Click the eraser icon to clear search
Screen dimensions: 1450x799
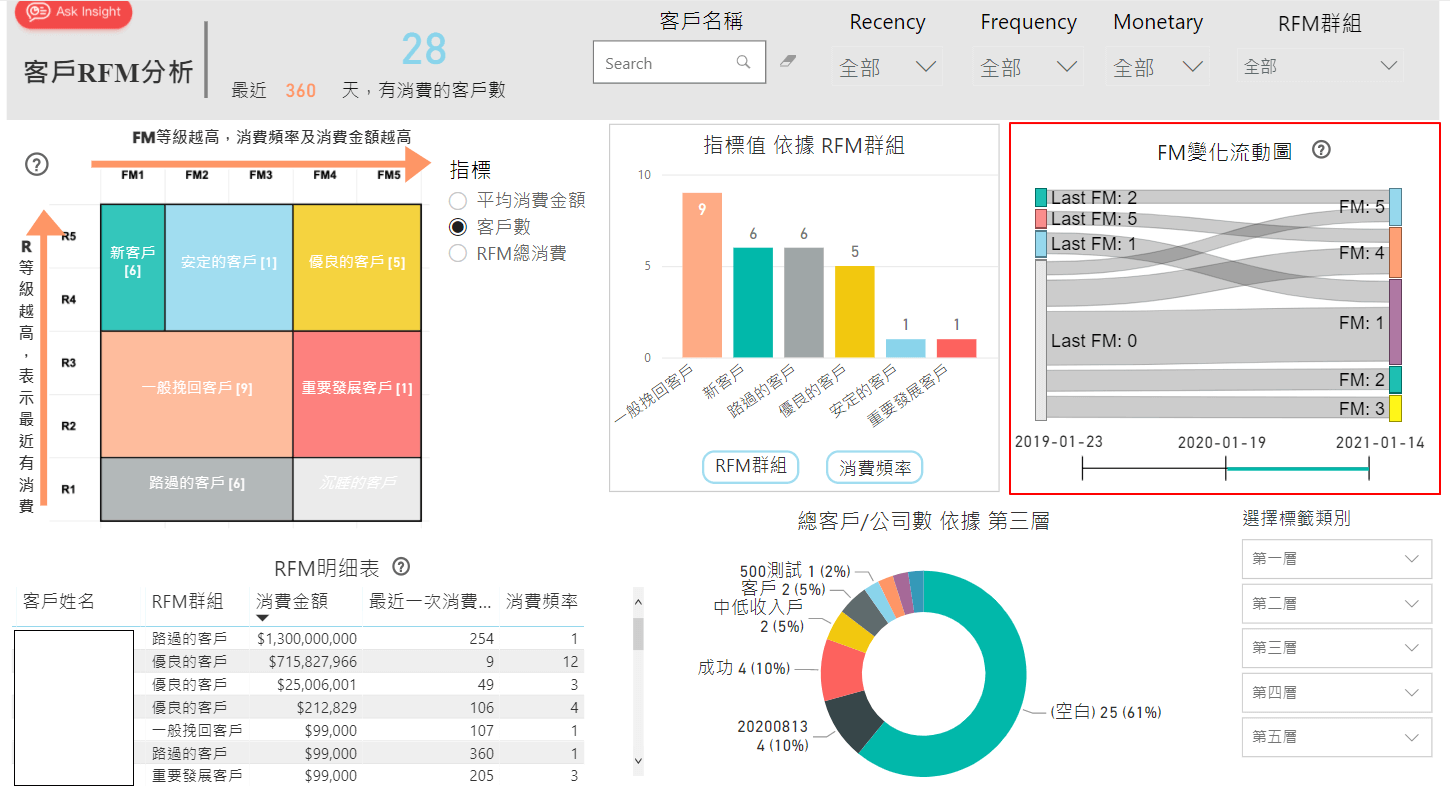[787, 62]
